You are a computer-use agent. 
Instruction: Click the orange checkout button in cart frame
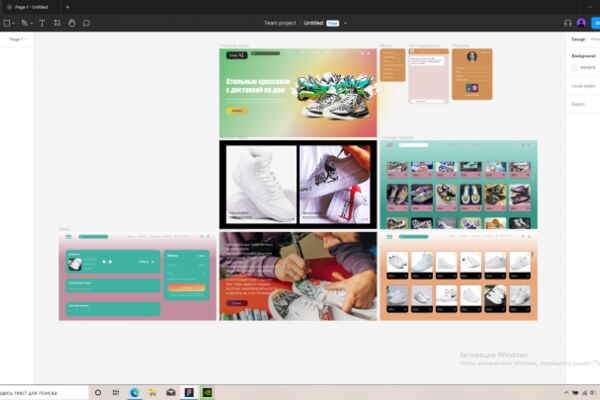coord(186,287)
